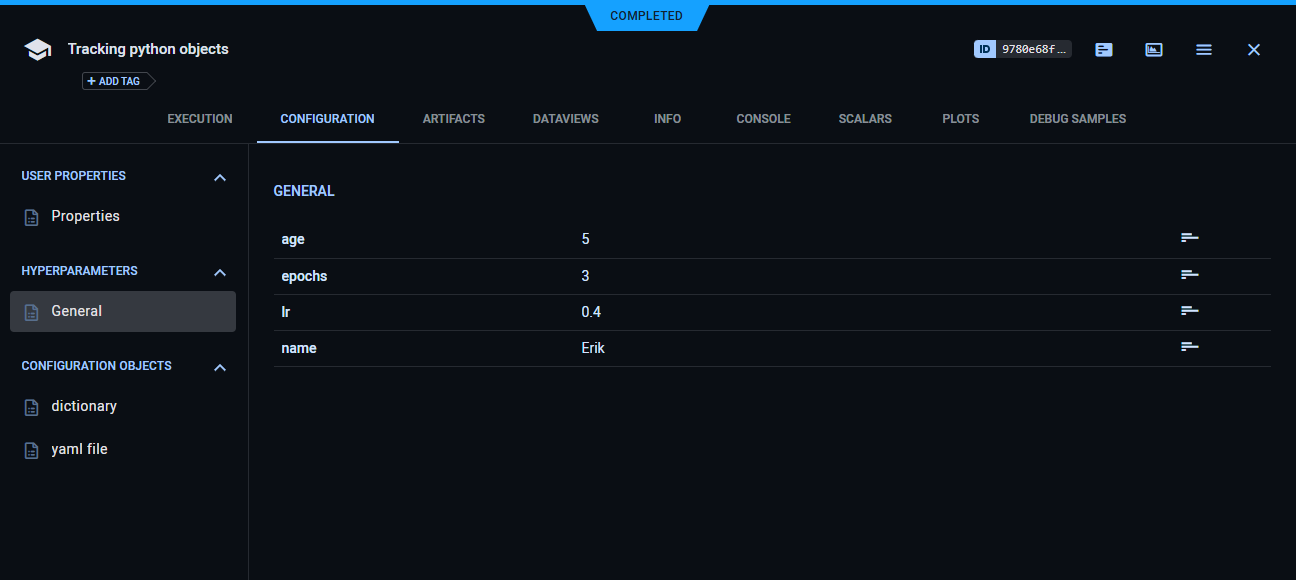The width and height of the screenshot is (1296, 580).
Task: Select the Properties document icon
Action: (x=31, y=216)
